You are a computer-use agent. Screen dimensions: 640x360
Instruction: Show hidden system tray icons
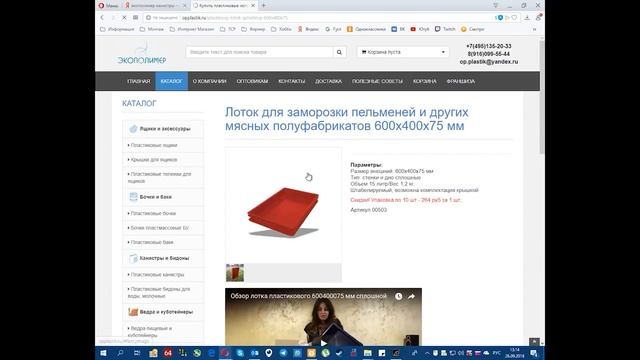[427, 353]
